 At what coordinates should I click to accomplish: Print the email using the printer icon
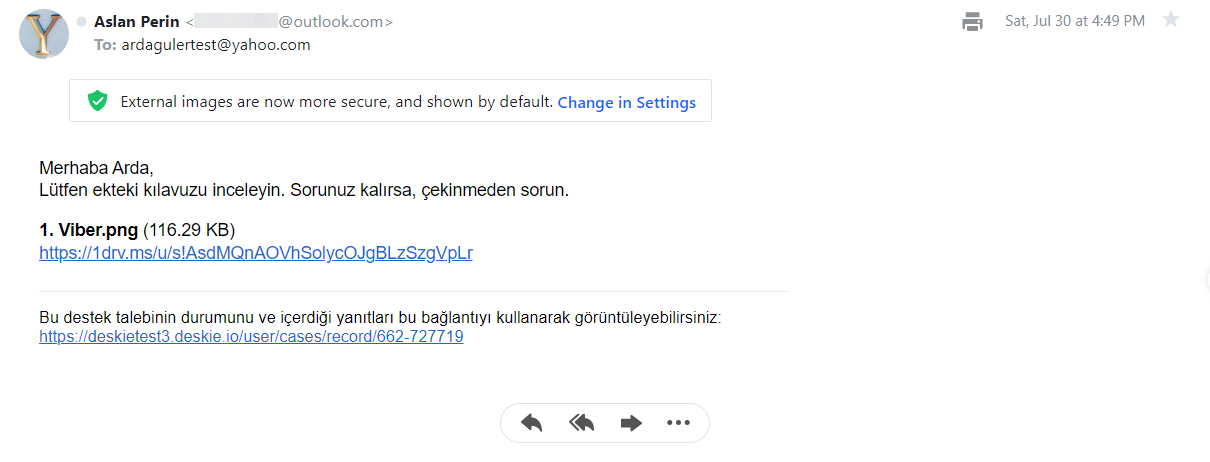pos(972,21)
